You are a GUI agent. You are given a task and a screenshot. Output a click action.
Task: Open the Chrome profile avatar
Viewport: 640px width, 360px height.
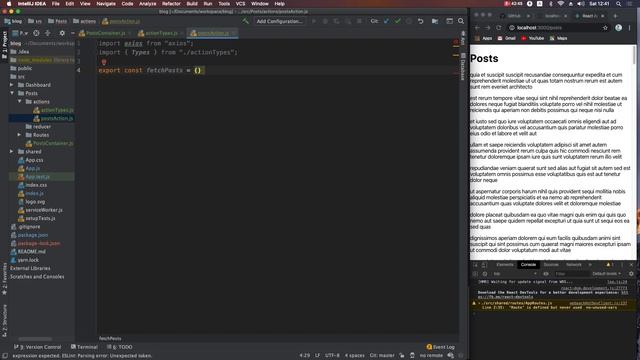(619, 28)
